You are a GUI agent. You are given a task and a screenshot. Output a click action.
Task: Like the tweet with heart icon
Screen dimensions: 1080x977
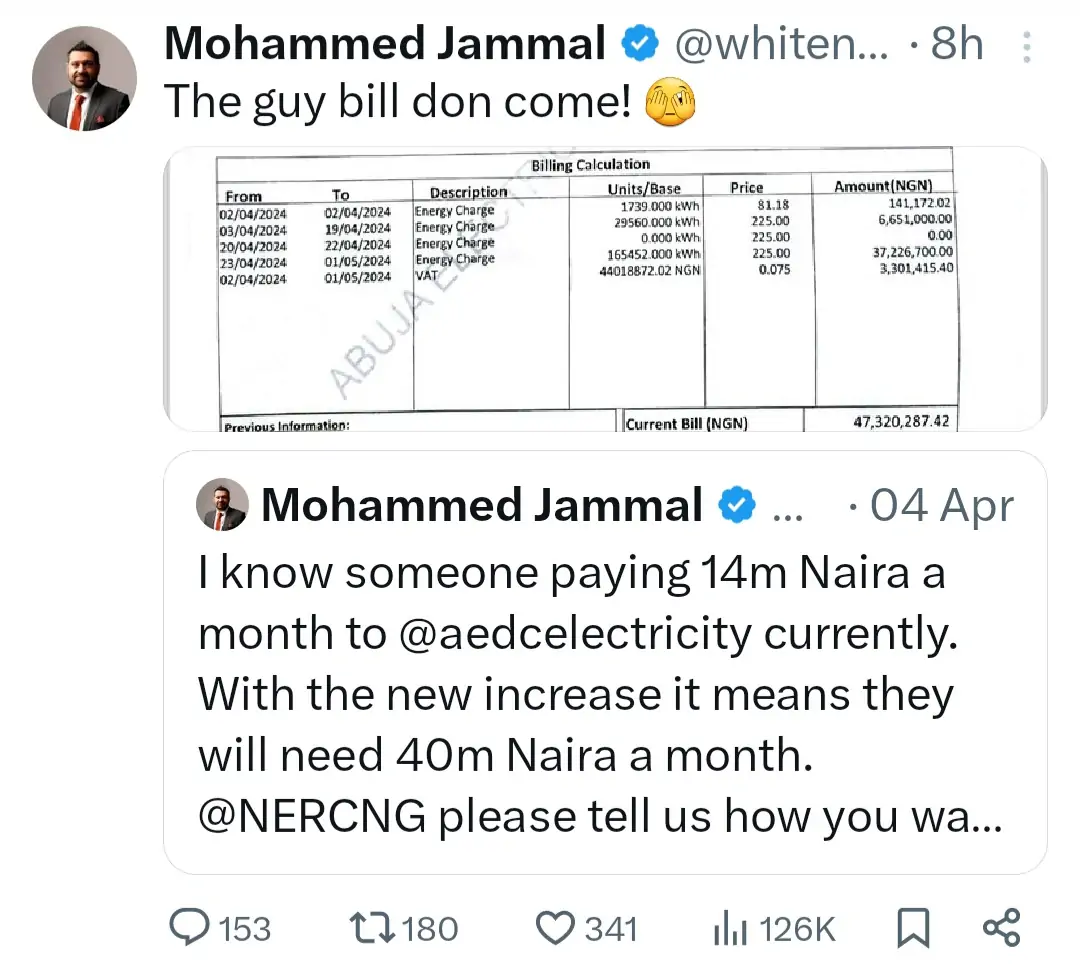(x=558, y=928)
